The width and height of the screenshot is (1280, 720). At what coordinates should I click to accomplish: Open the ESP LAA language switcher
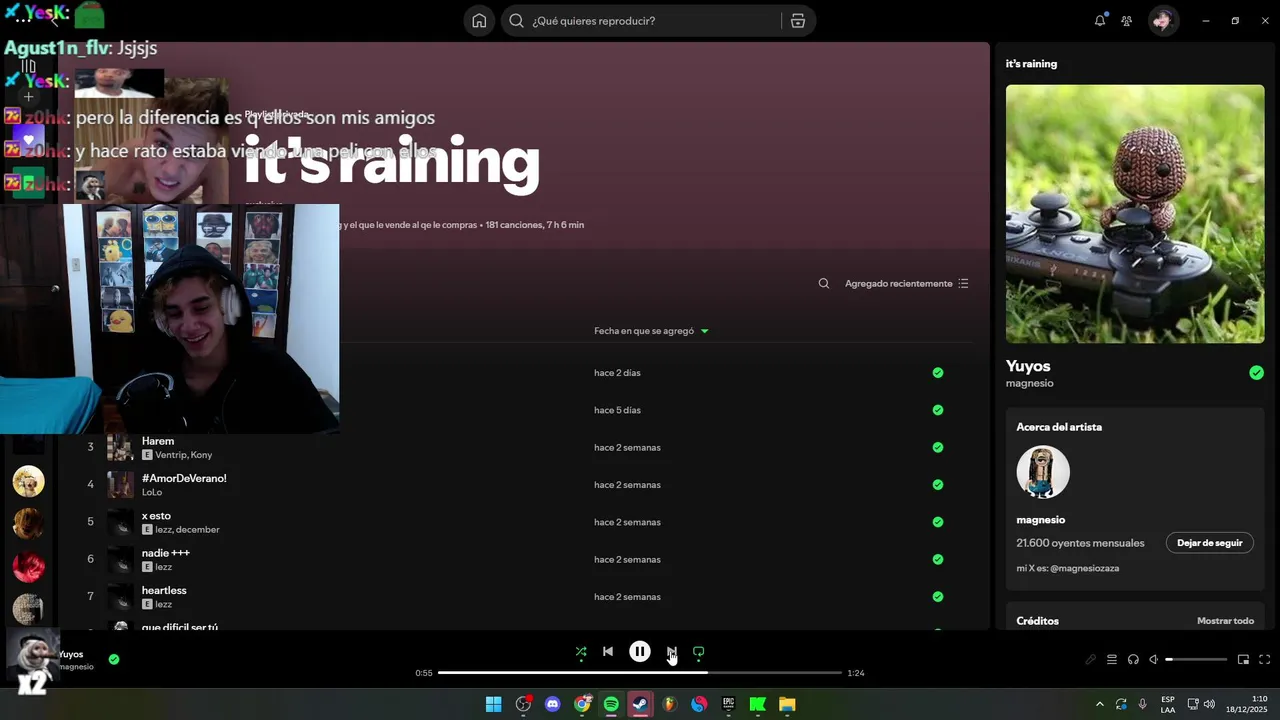click(1168, 705)
